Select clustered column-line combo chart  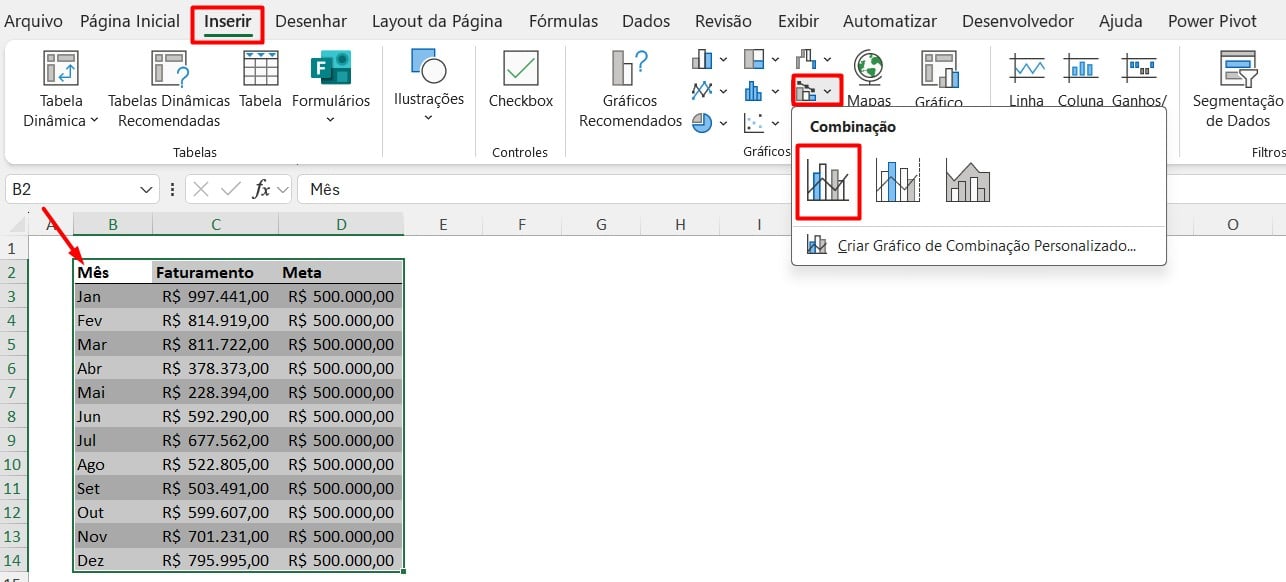pos(828,181)
